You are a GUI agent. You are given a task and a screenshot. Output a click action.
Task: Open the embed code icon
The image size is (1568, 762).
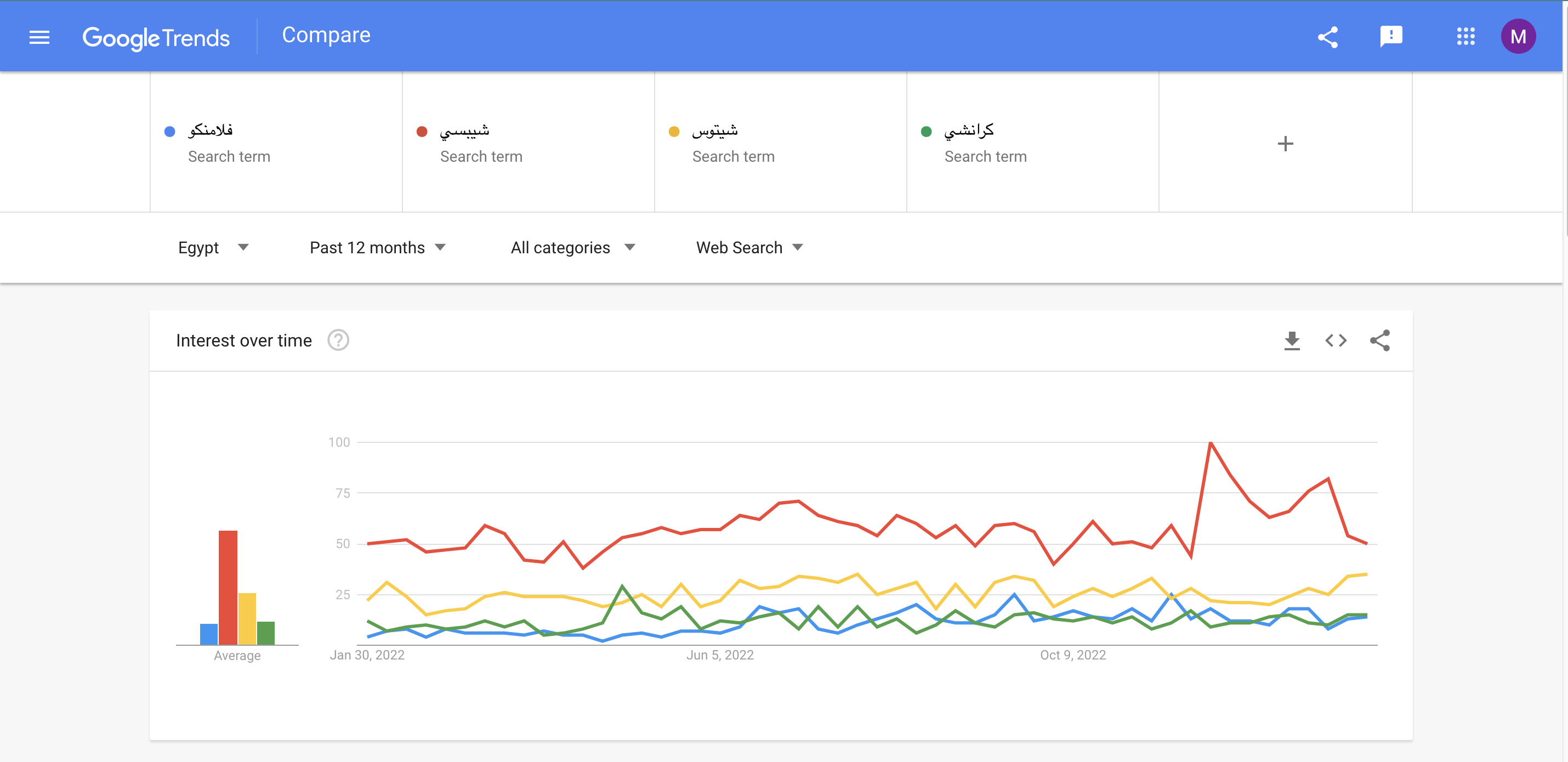[1336, 340]
